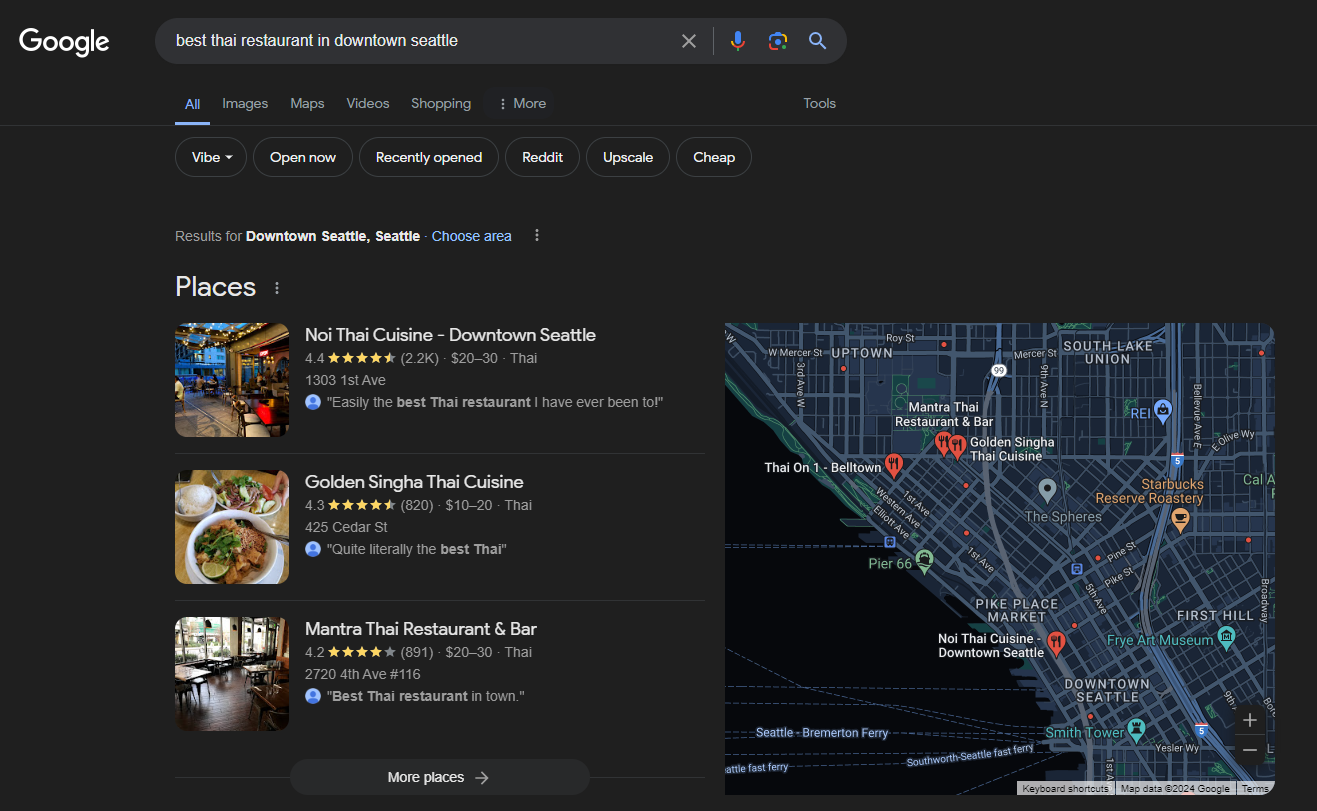The image size is (1317, 811).
Task: Click the More places button
Action: [440, 777]
